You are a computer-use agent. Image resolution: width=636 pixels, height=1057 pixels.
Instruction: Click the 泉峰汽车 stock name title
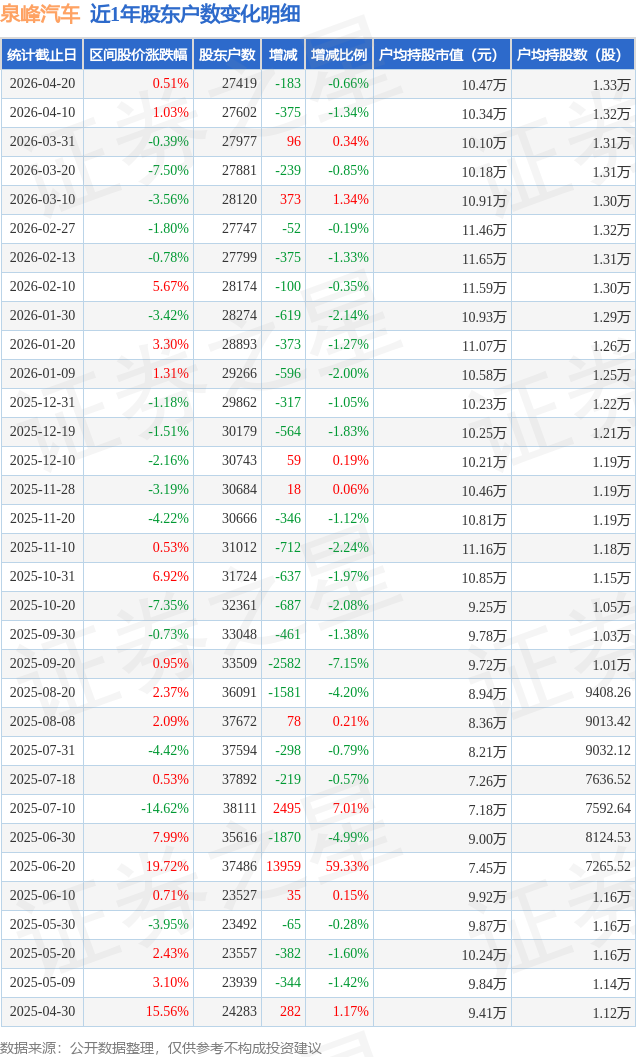40,14
